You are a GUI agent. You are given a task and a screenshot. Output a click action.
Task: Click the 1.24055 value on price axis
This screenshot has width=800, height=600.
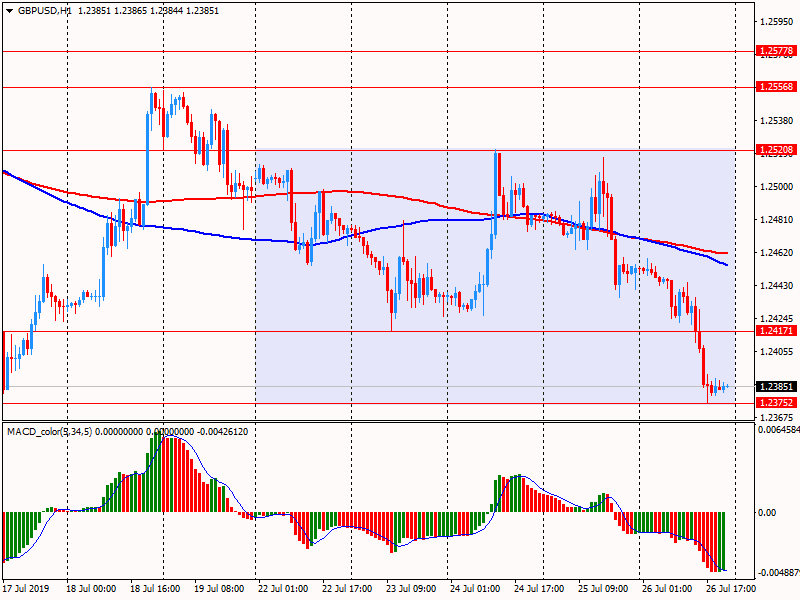(x=777, y=352)
